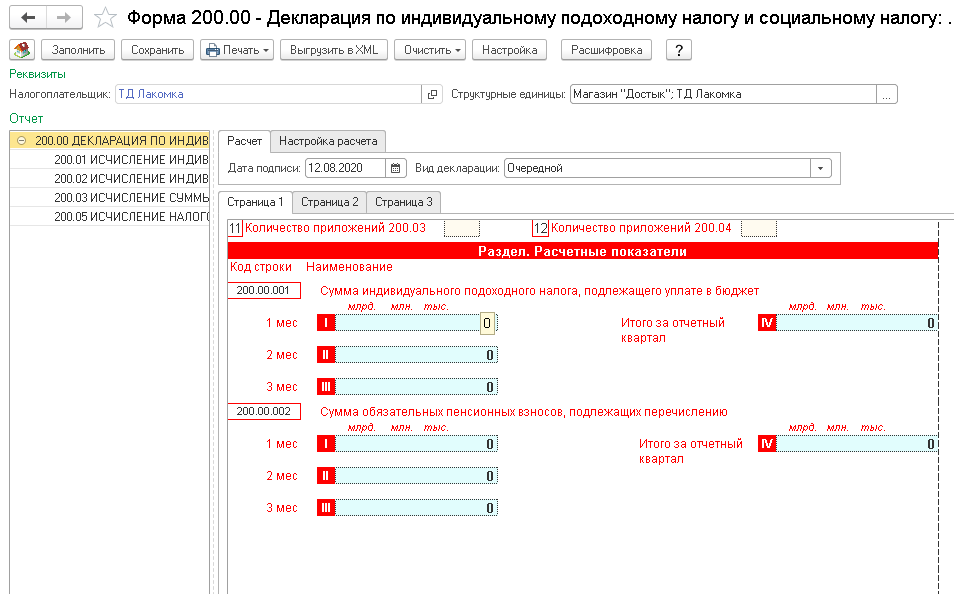Open calendar picker for Дата подписи

396,168
